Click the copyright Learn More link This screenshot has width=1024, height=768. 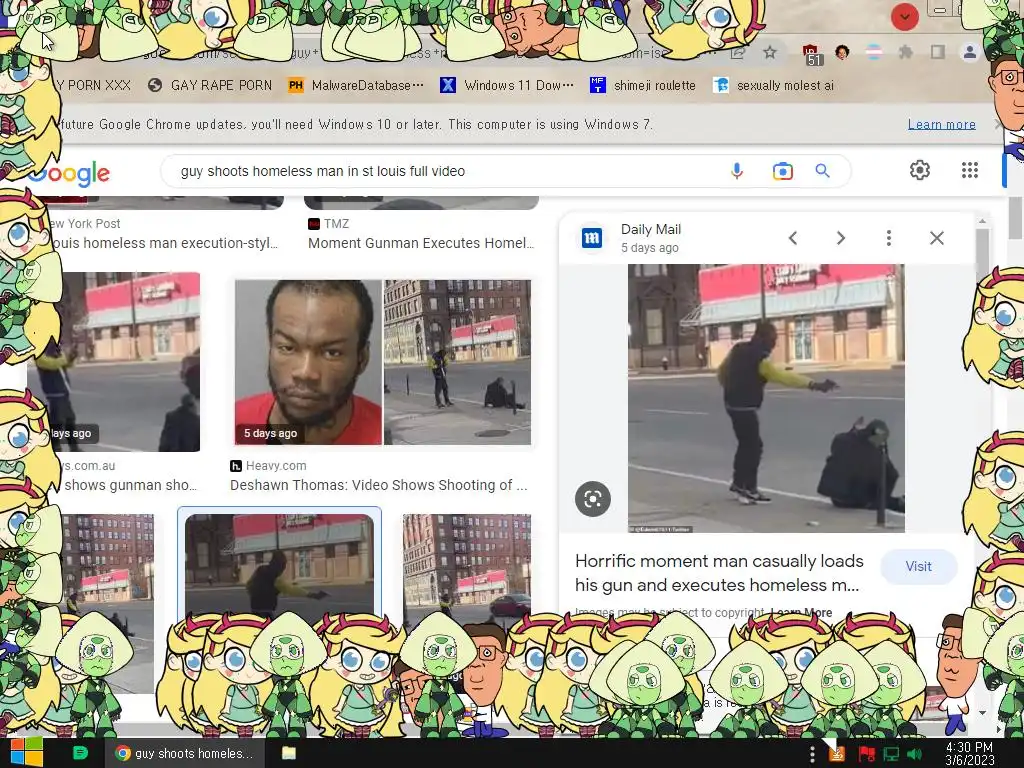click(801, 613)
